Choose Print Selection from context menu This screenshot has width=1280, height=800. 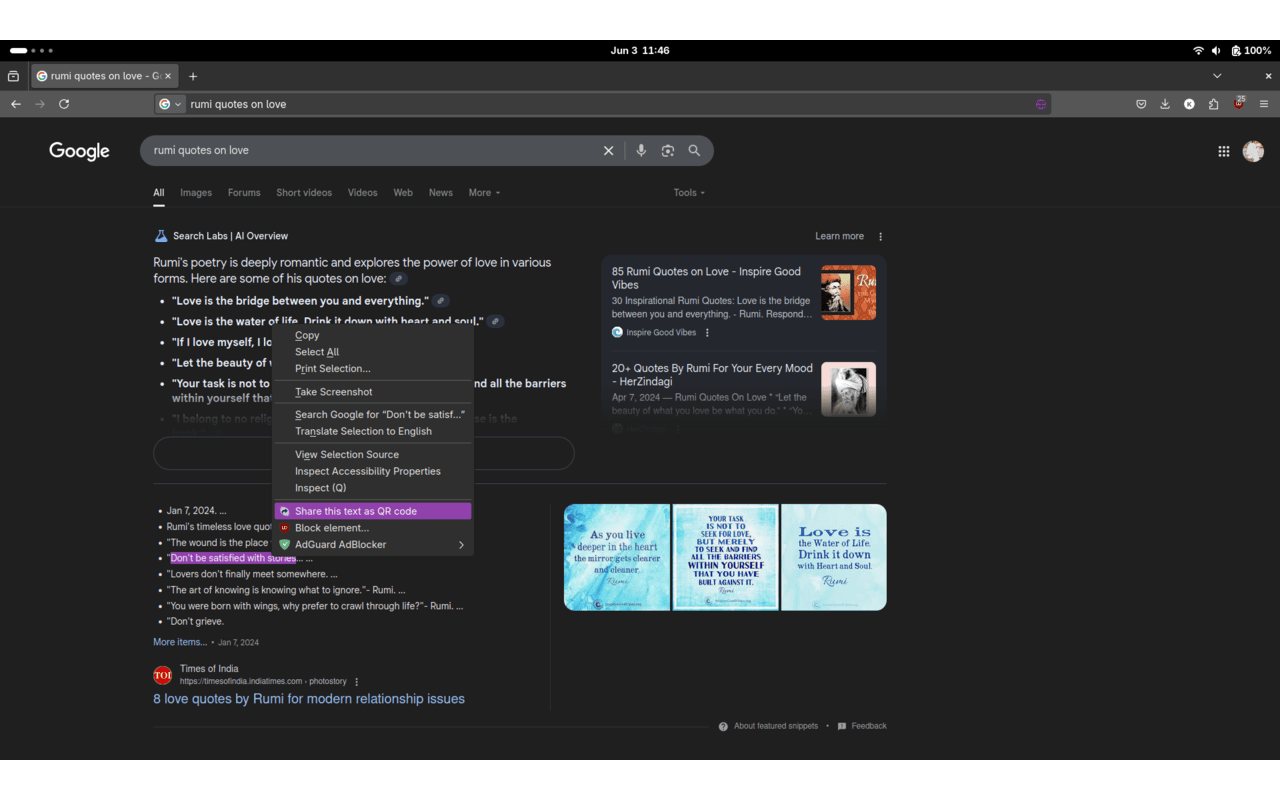373,369
